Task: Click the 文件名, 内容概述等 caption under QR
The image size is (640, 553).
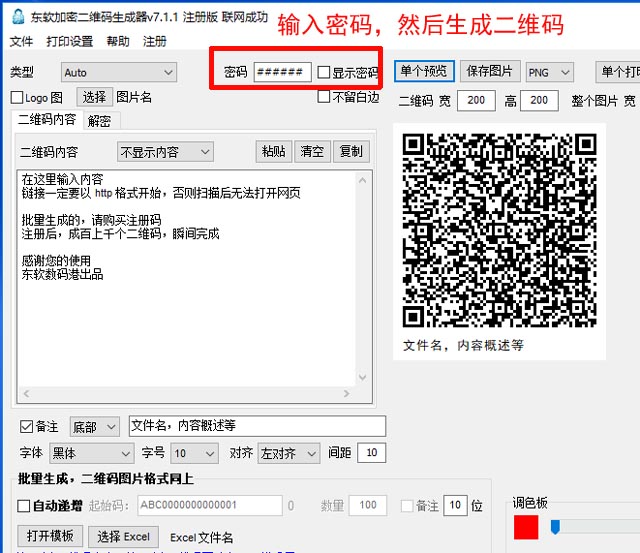Action: pos(463,346)
